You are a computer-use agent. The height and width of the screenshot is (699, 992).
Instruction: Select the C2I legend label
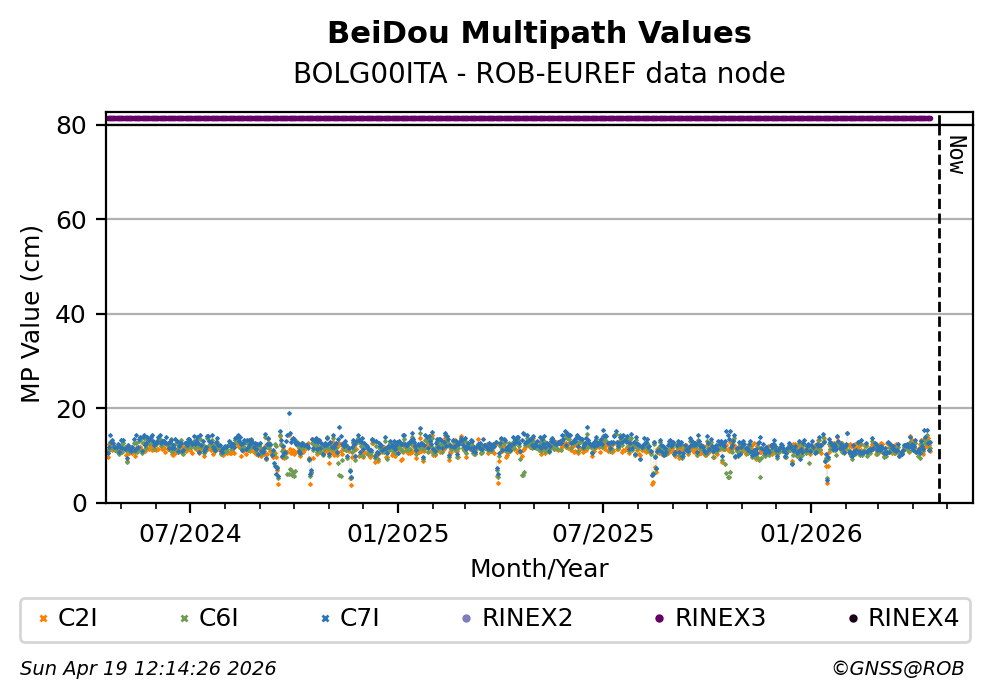78,619
